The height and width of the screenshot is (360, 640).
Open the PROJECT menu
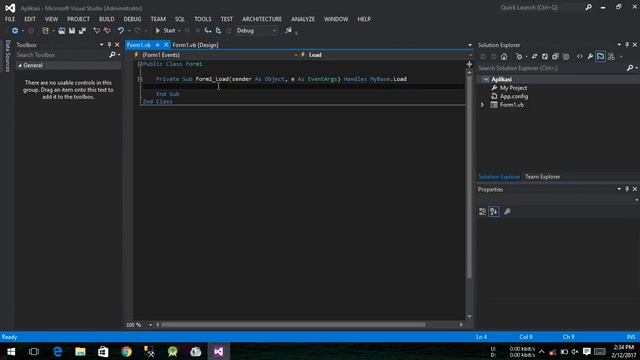78,19
